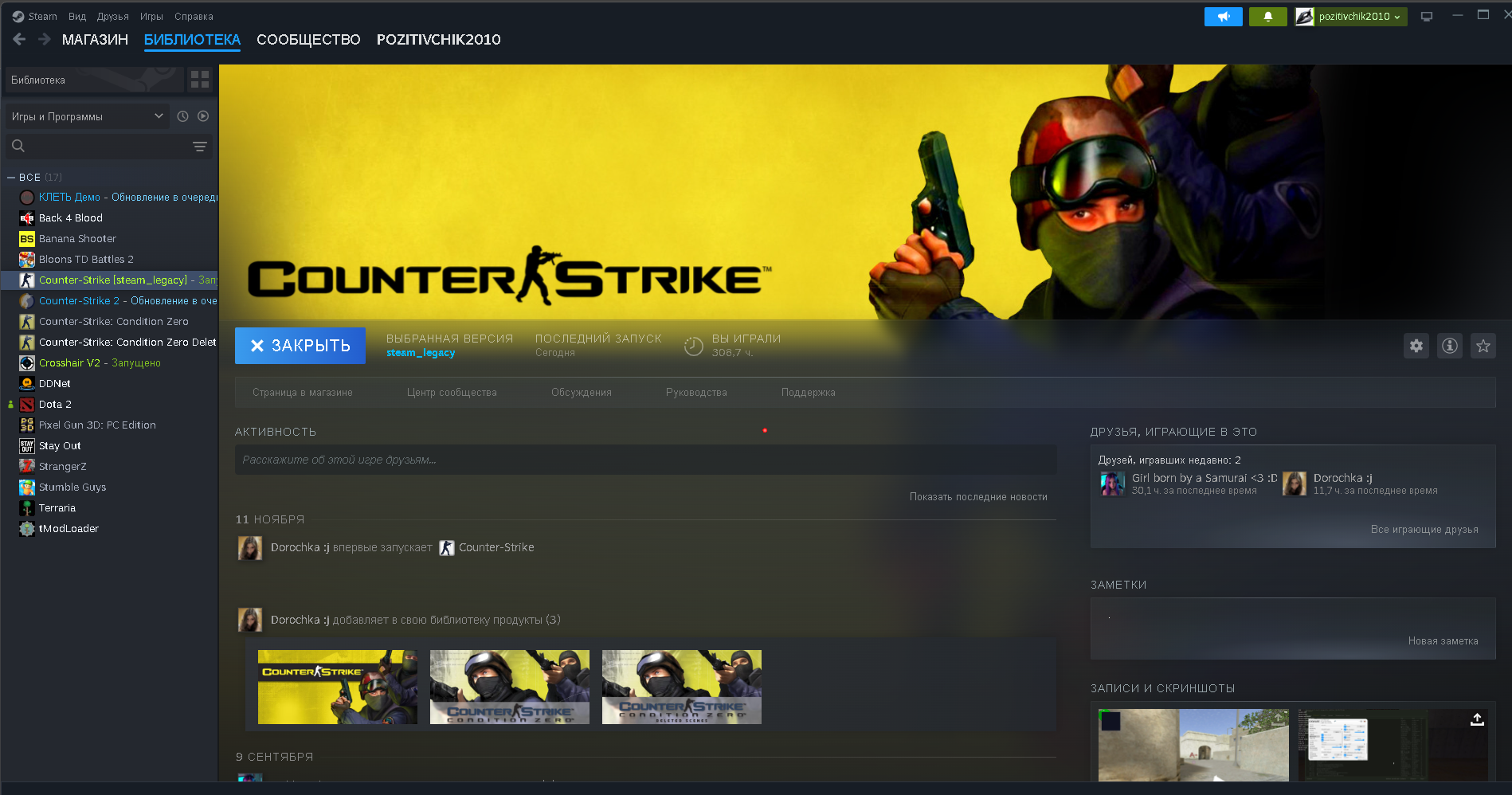The height and width of the screenshot is (795, 1512).
Task: Toggle ready-to-play filter icon
Action: coord(203,116)
